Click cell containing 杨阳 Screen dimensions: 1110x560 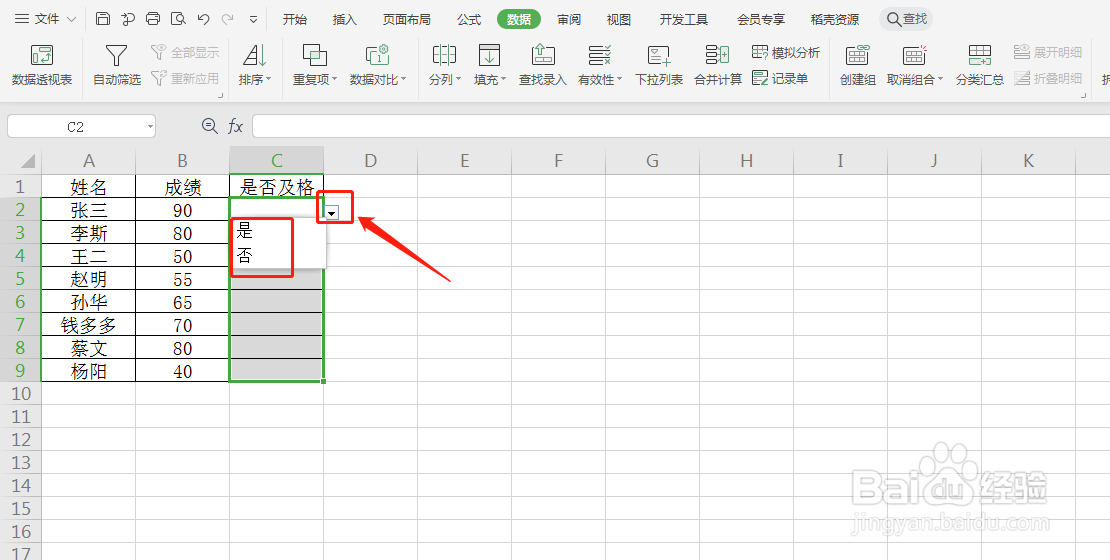(88, 371)
